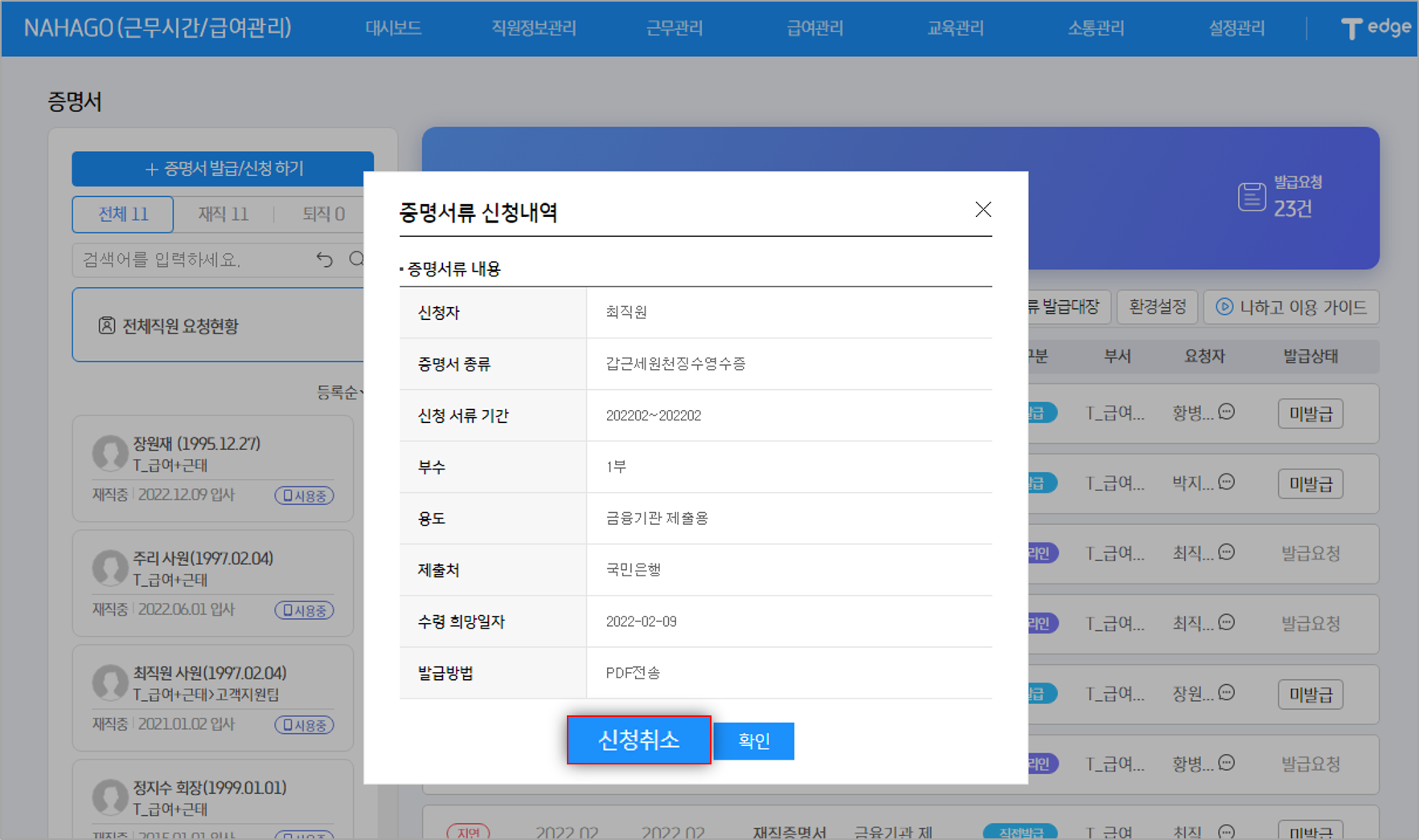Click the magnifier search icon
1419x840 pixels.
click(x=356, y=259)
